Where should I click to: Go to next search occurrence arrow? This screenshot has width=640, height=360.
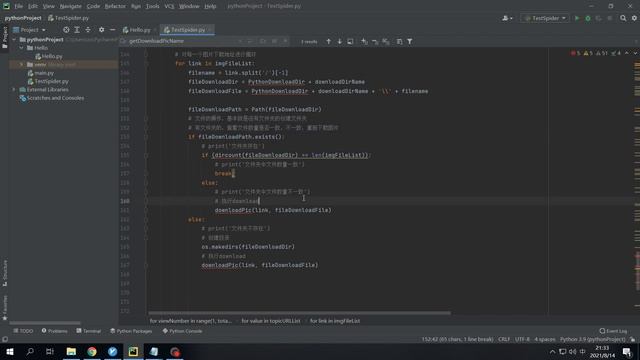coord(339,41)
